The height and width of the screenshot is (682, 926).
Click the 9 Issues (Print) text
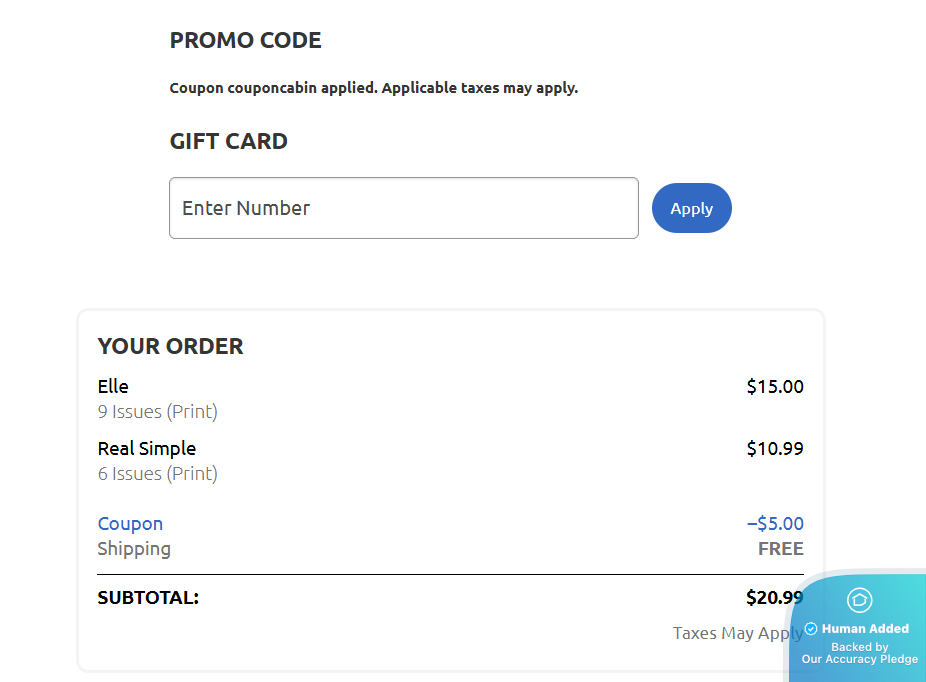pyautogui.click(x=157, y=411)
